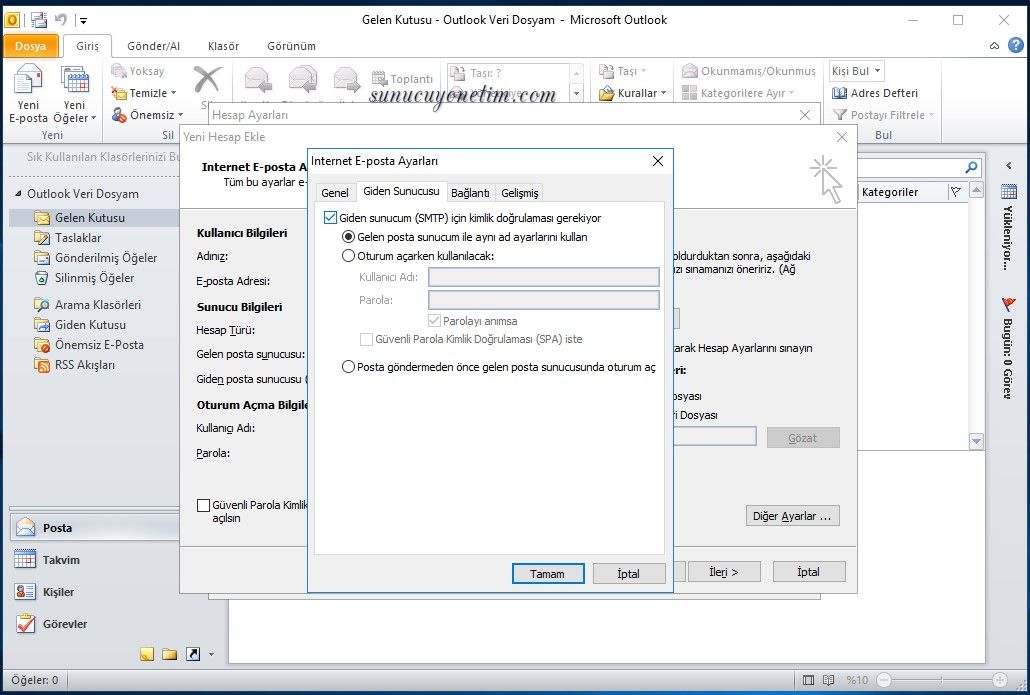1030x695 pixels.
Task: Click İleri > in Yeni Hesap Ekle
Action: tap(724, 572)
